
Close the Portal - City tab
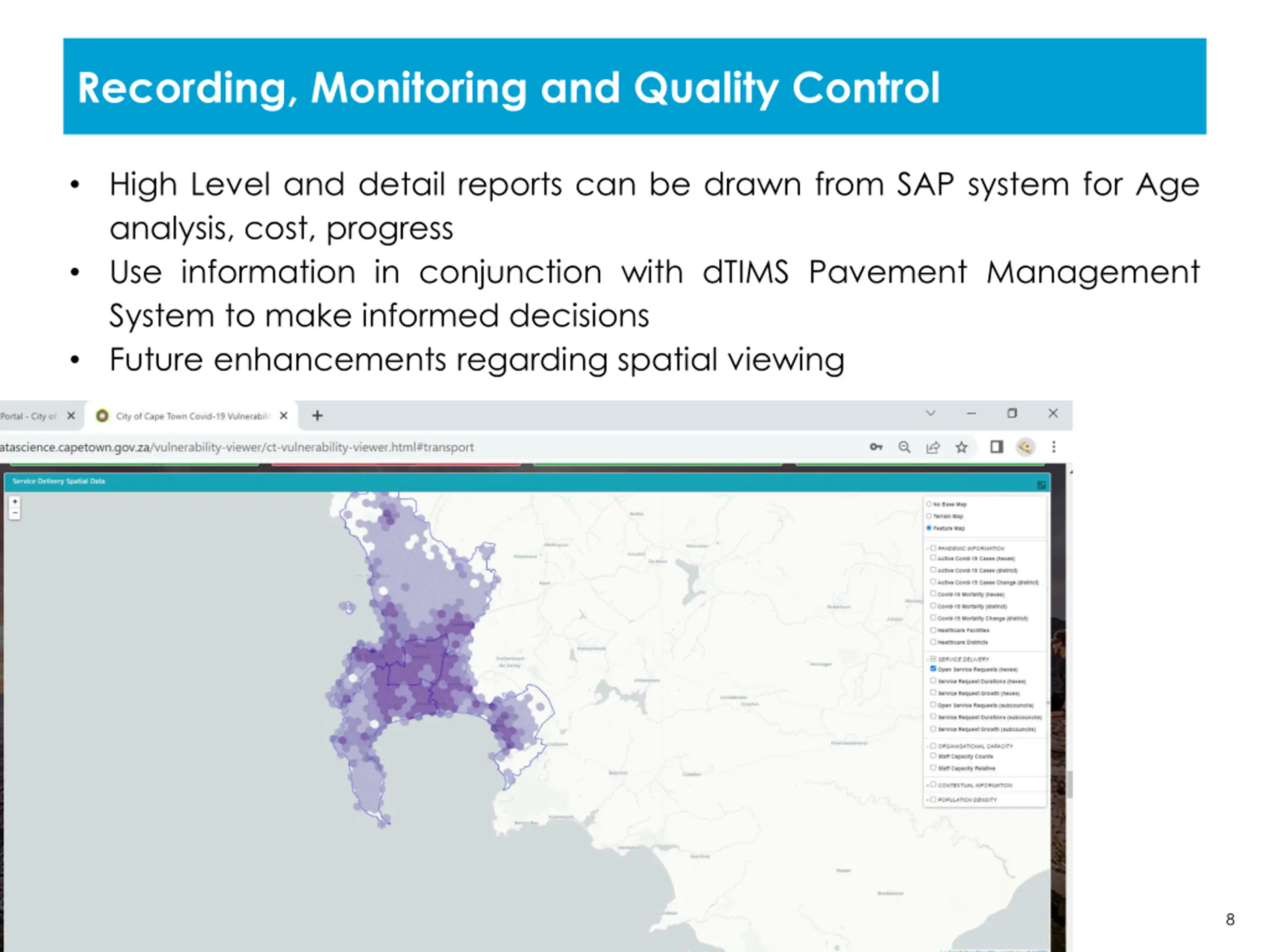[70, 416]
